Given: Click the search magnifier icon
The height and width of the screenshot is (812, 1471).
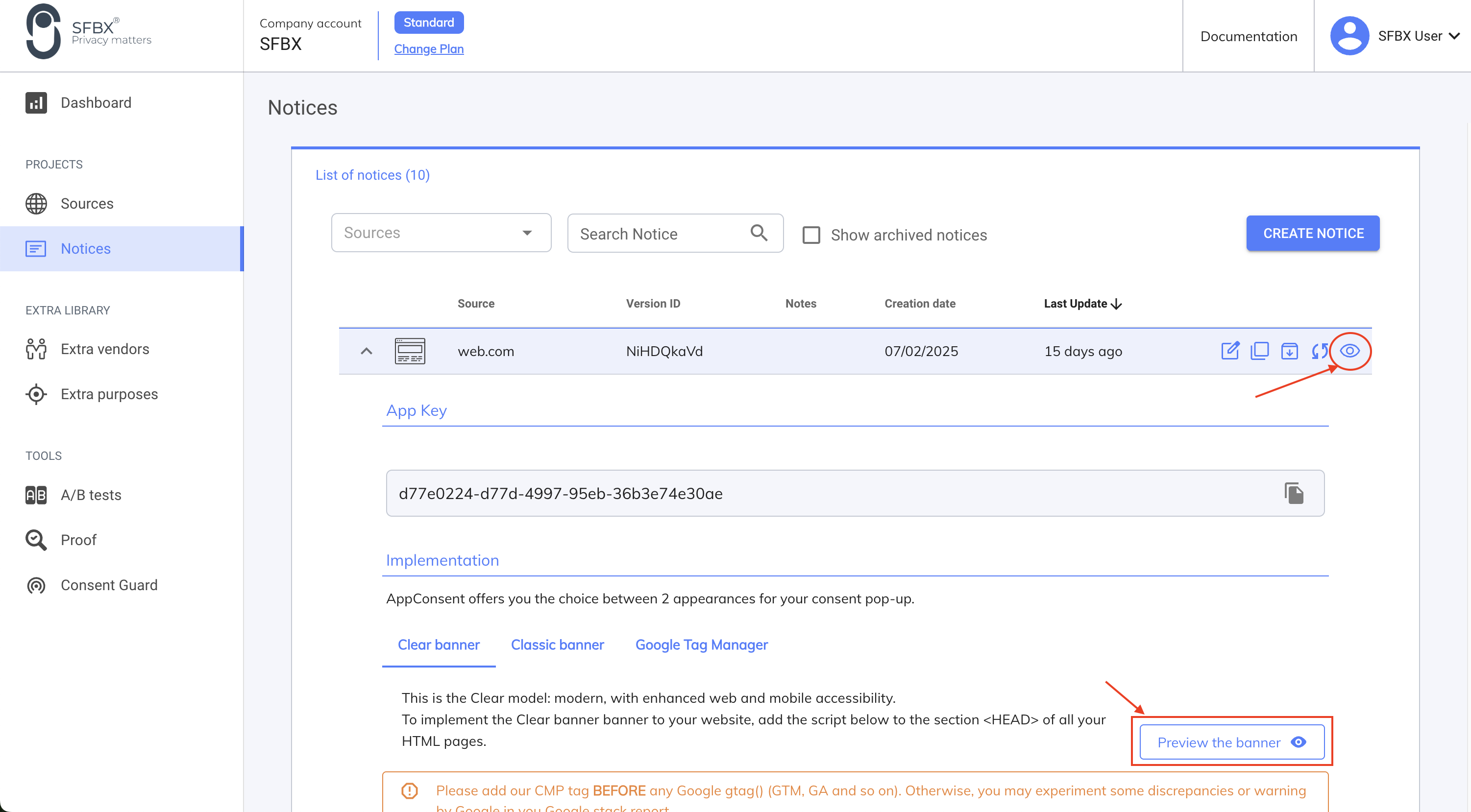Looking at the screenshot, I should pos(759,233).
